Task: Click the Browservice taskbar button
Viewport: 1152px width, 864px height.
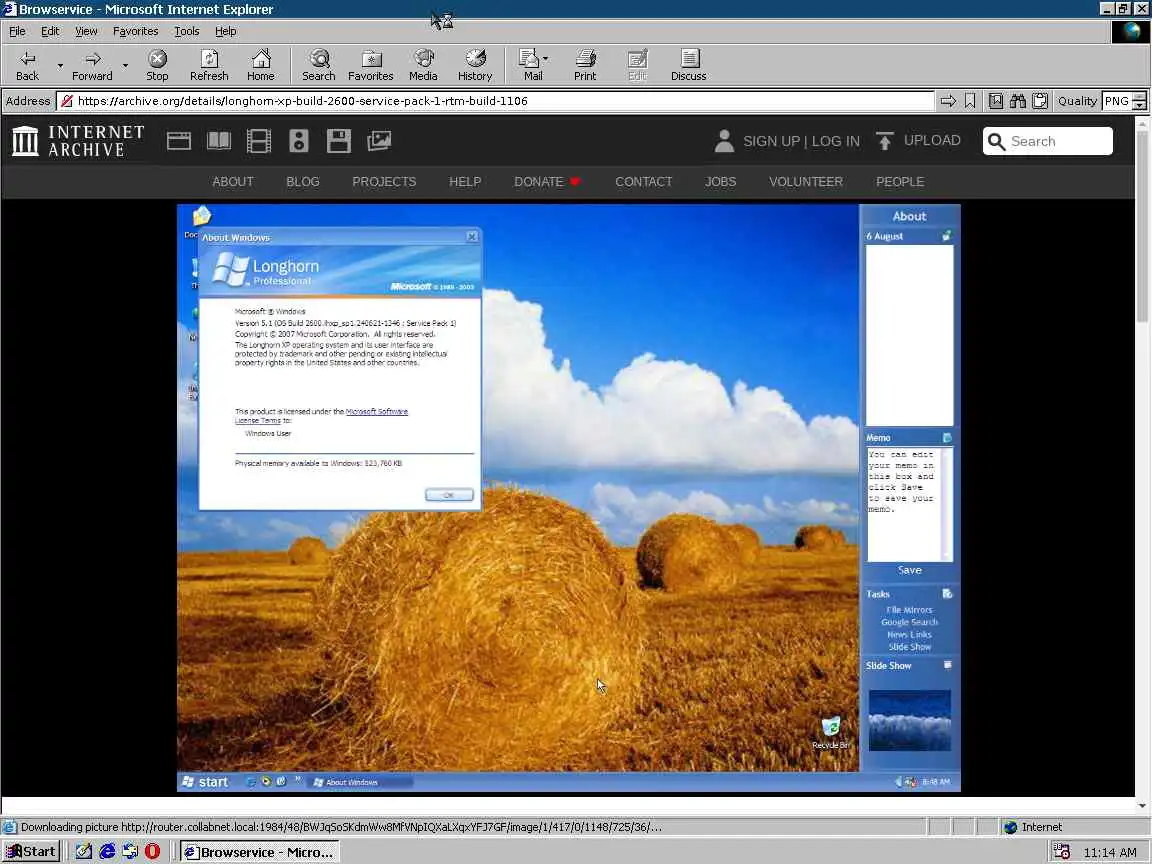Action: tap(260, 852)
